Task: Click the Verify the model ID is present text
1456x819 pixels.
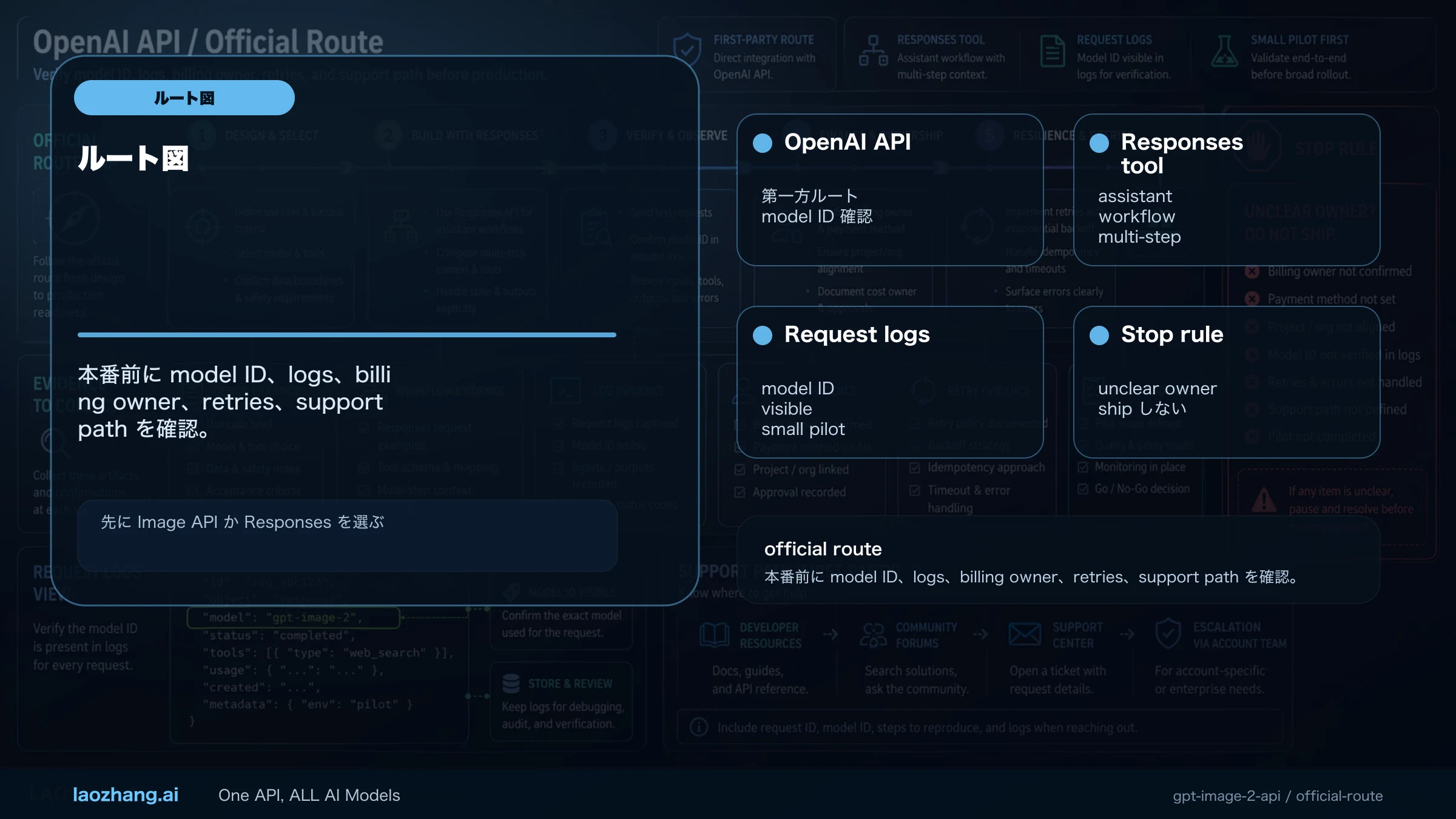Action: tap(86, 647)
